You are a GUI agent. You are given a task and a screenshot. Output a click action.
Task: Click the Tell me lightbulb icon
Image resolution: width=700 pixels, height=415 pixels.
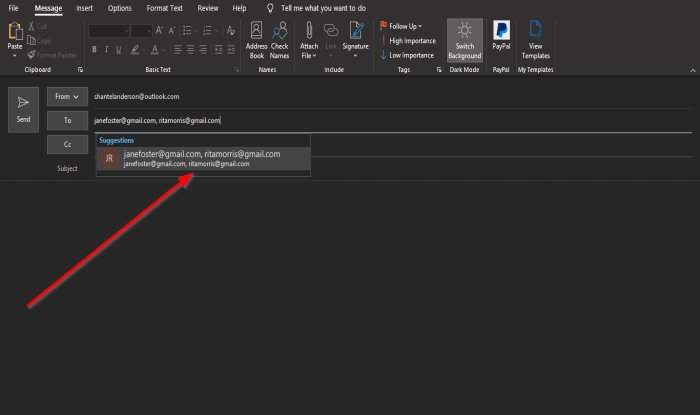[x=270, y=8]
